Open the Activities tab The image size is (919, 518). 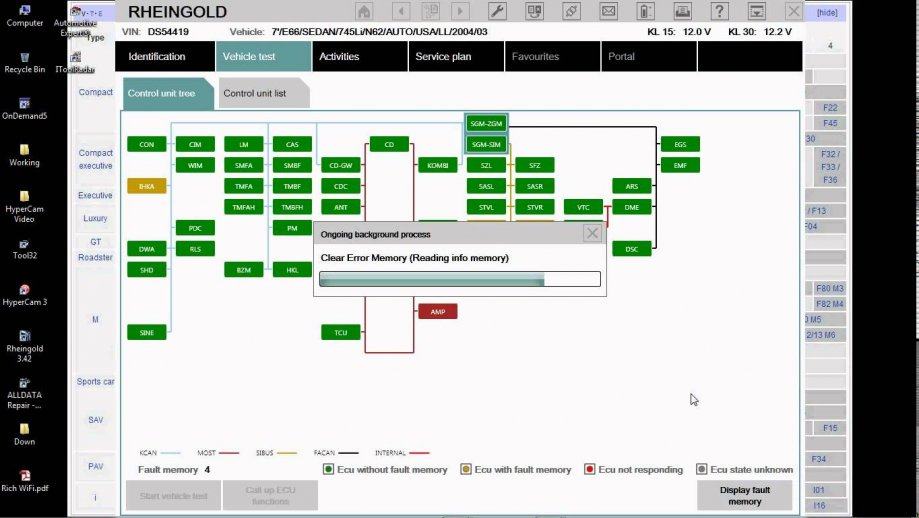pos(360,57)
